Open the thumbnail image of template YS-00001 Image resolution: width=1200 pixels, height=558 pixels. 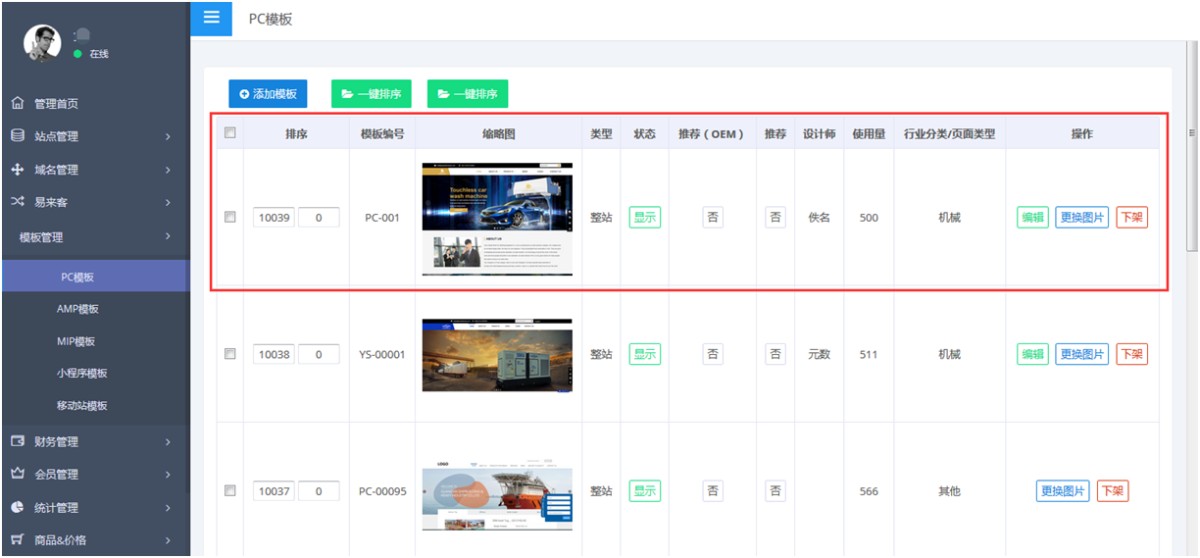coord(497,355)
